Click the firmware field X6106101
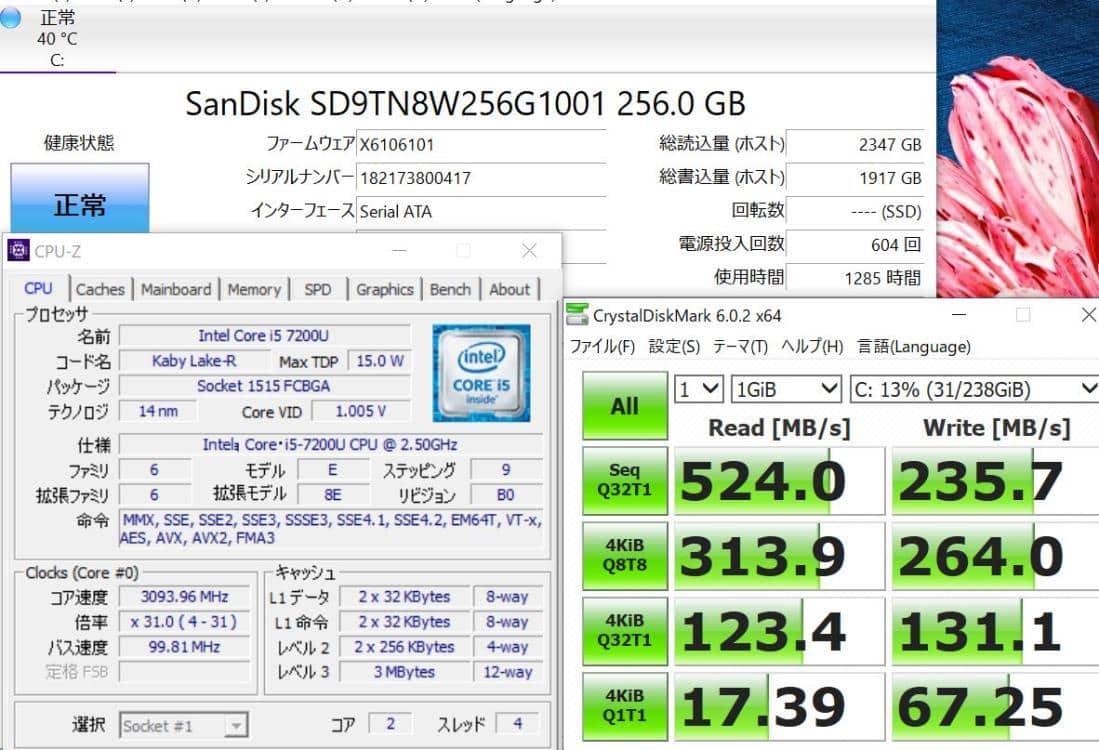 click(x=481, y=144)
